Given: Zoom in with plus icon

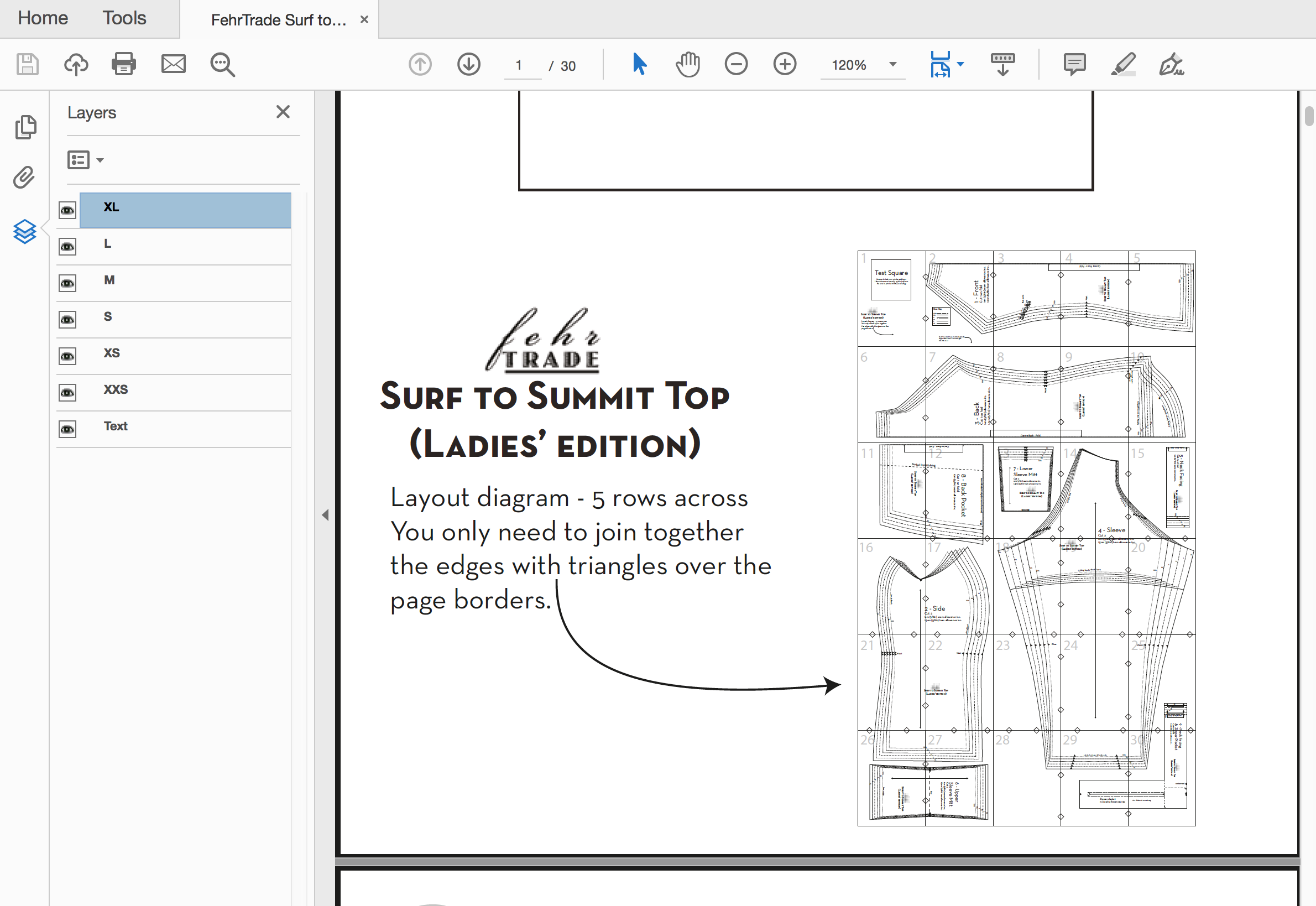Looking at the screenshot, I should pyautogui.click(x=785, y=64).
